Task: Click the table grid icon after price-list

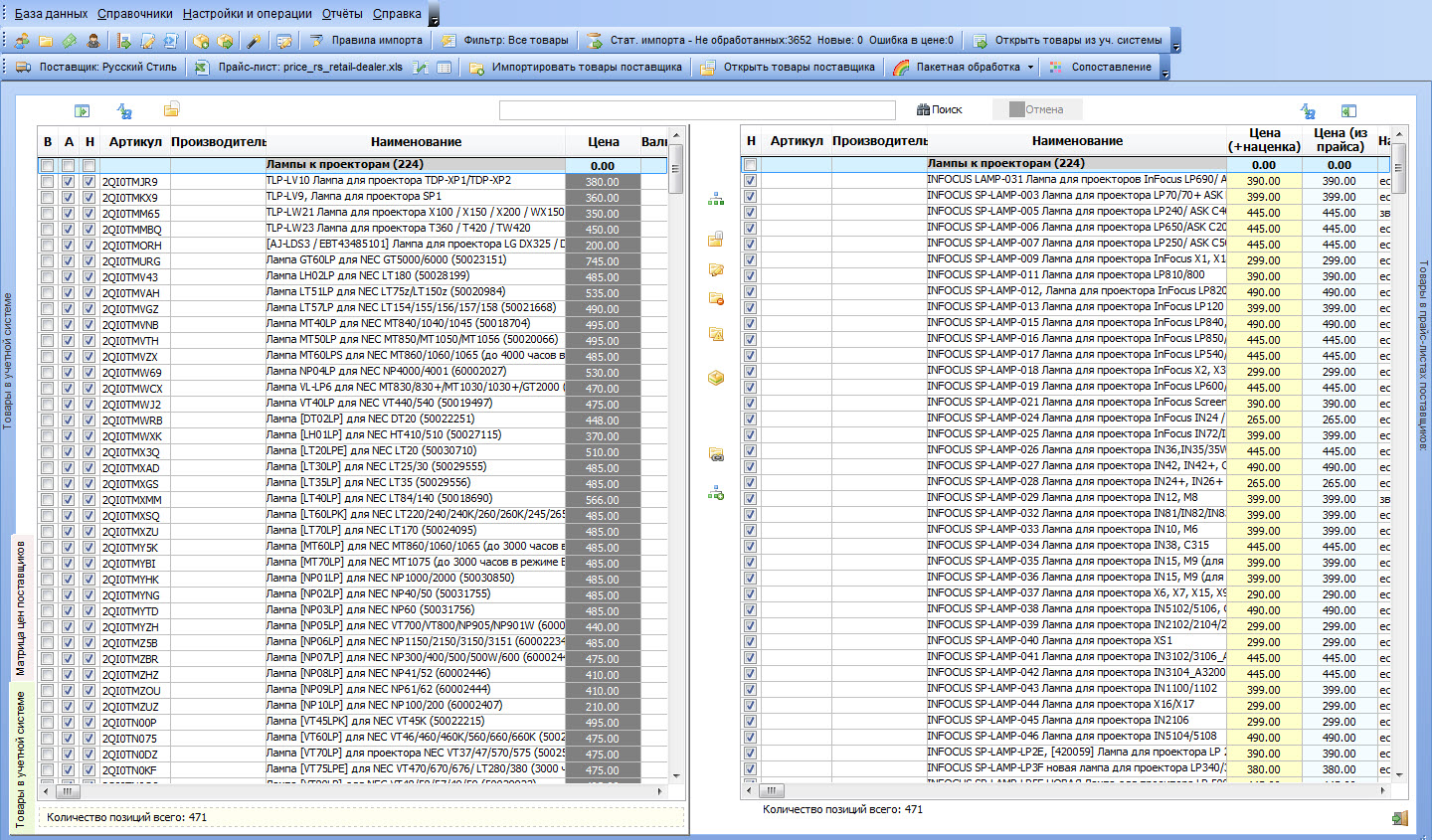Action: 444,68
